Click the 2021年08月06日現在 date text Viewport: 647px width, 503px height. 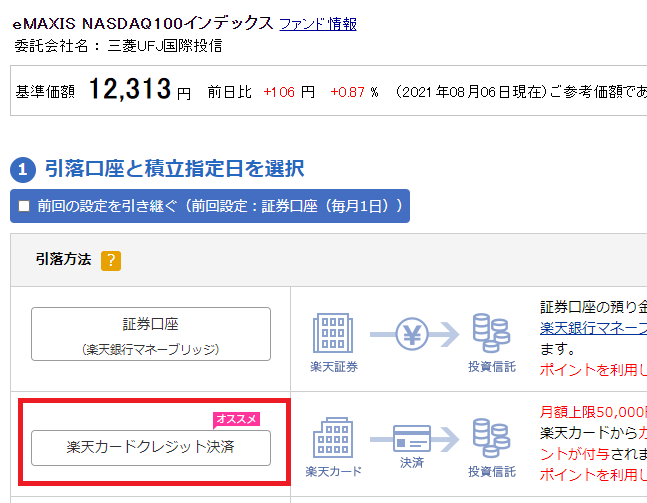pyautogui.click(x=471, y=92)
